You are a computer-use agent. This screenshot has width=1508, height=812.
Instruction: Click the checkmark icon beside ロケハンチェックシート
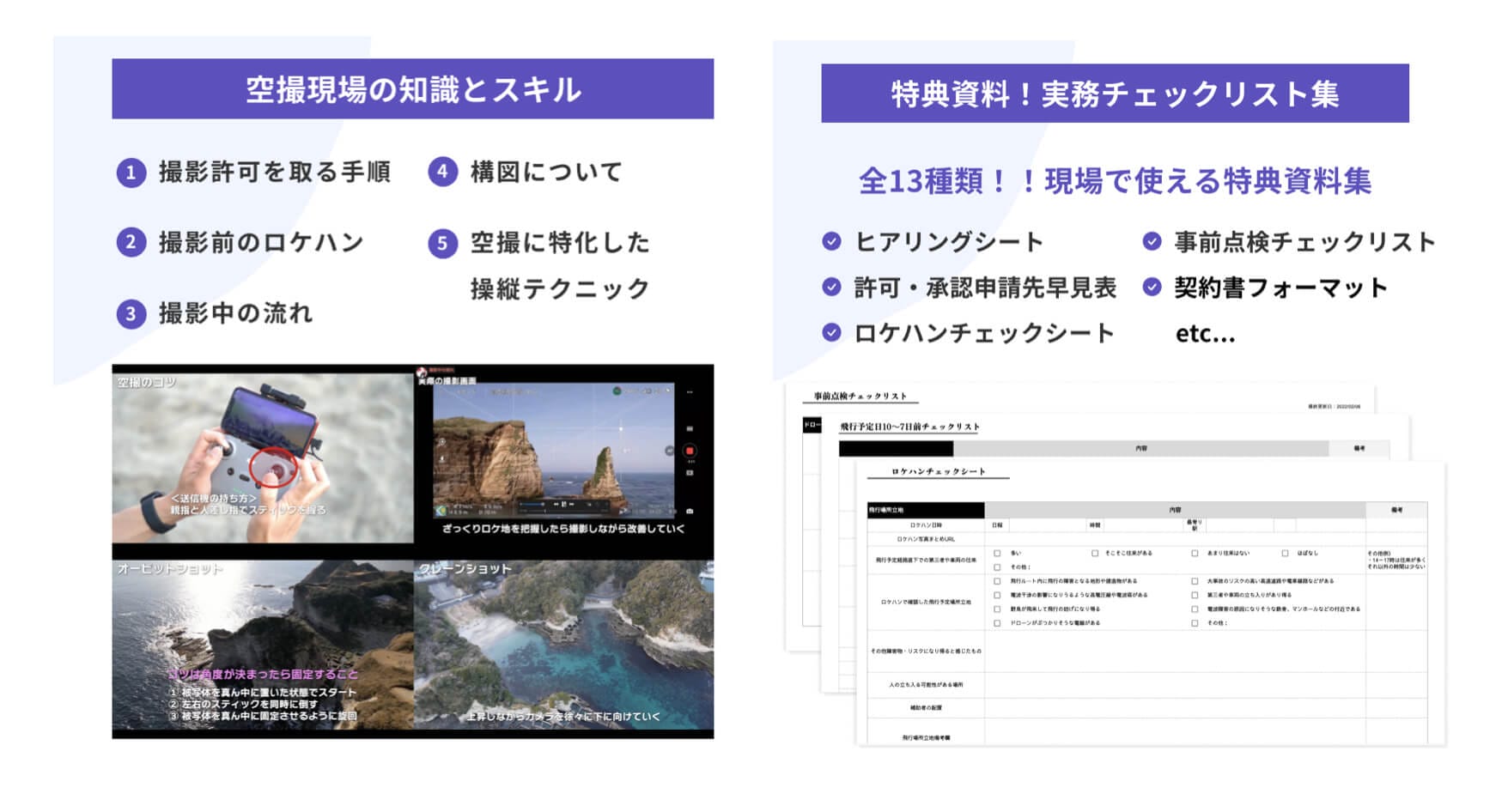(831, 333)
